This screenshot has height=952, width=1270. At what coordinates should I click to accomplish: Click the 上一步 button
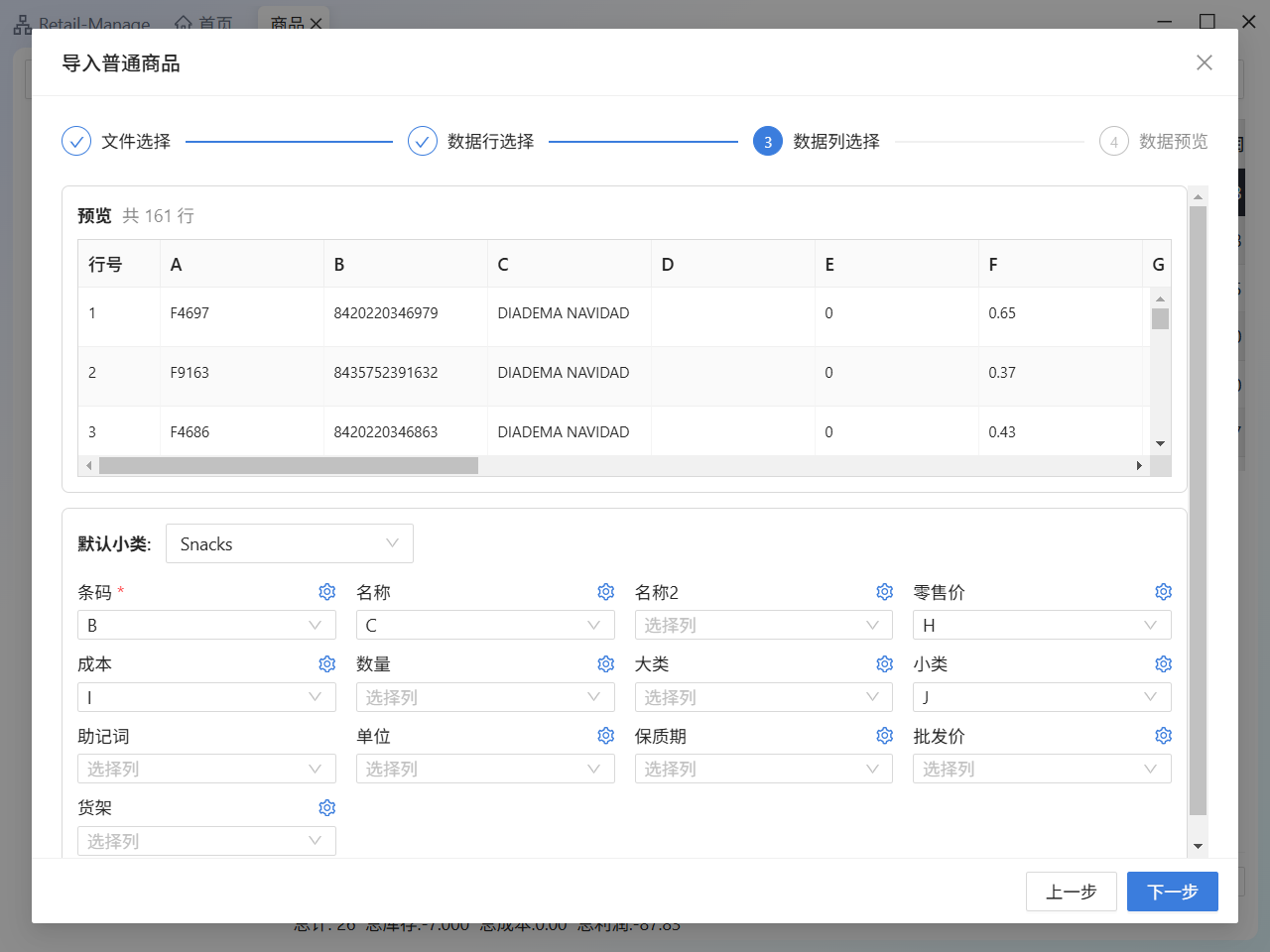[x=1071, y=892]
